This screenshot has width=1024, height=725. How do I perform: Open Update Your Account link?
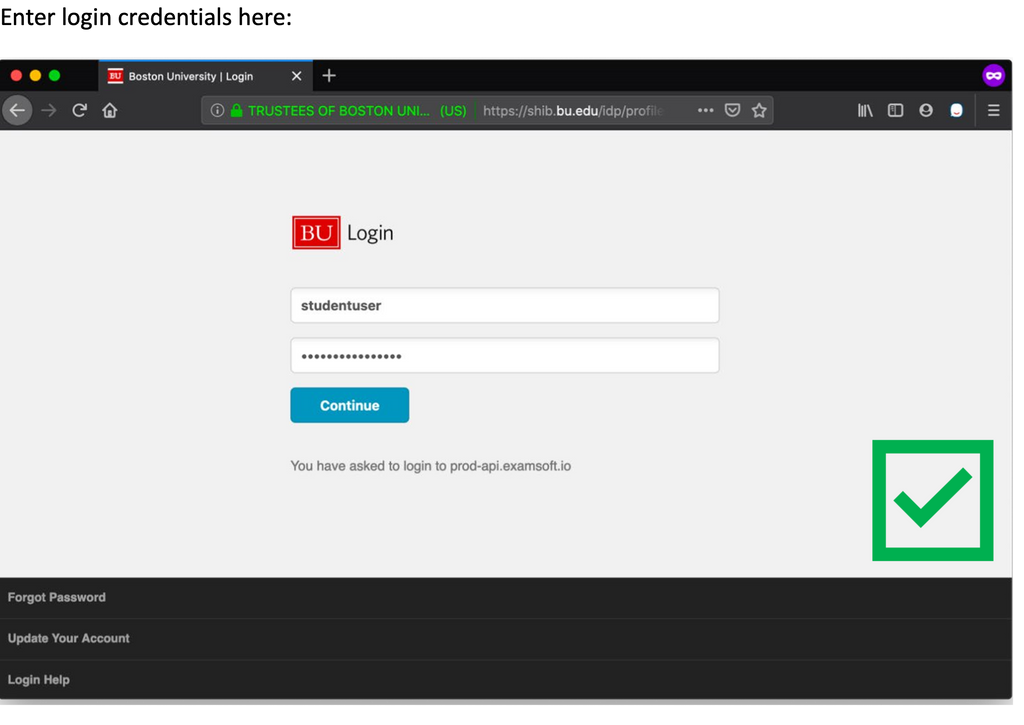pos(69,638)
